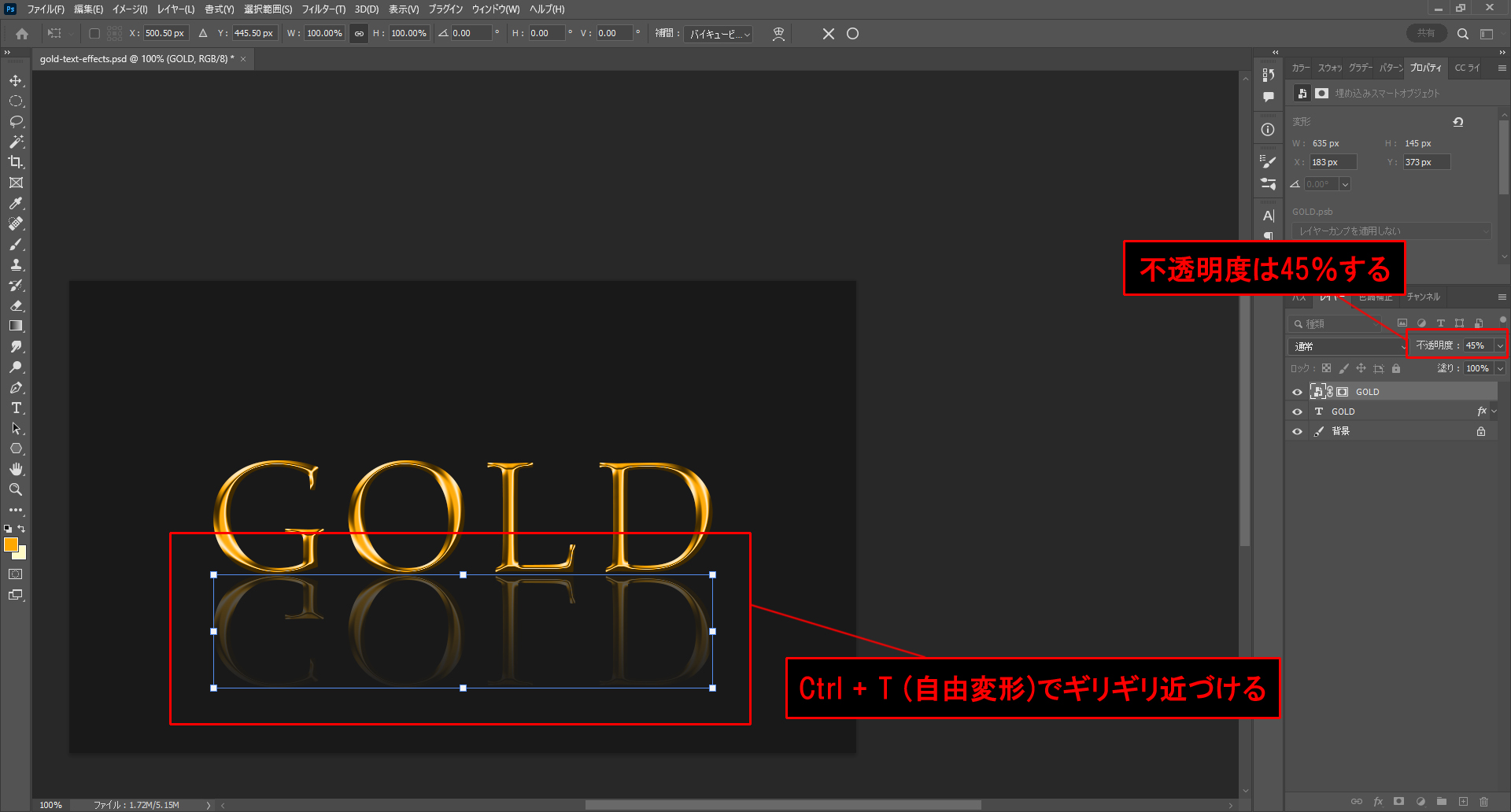Image resolution: width=1511 pixels, height=812 pixels.
Task: Cancel the transform with X icon
Action: (x=828, y=34)
